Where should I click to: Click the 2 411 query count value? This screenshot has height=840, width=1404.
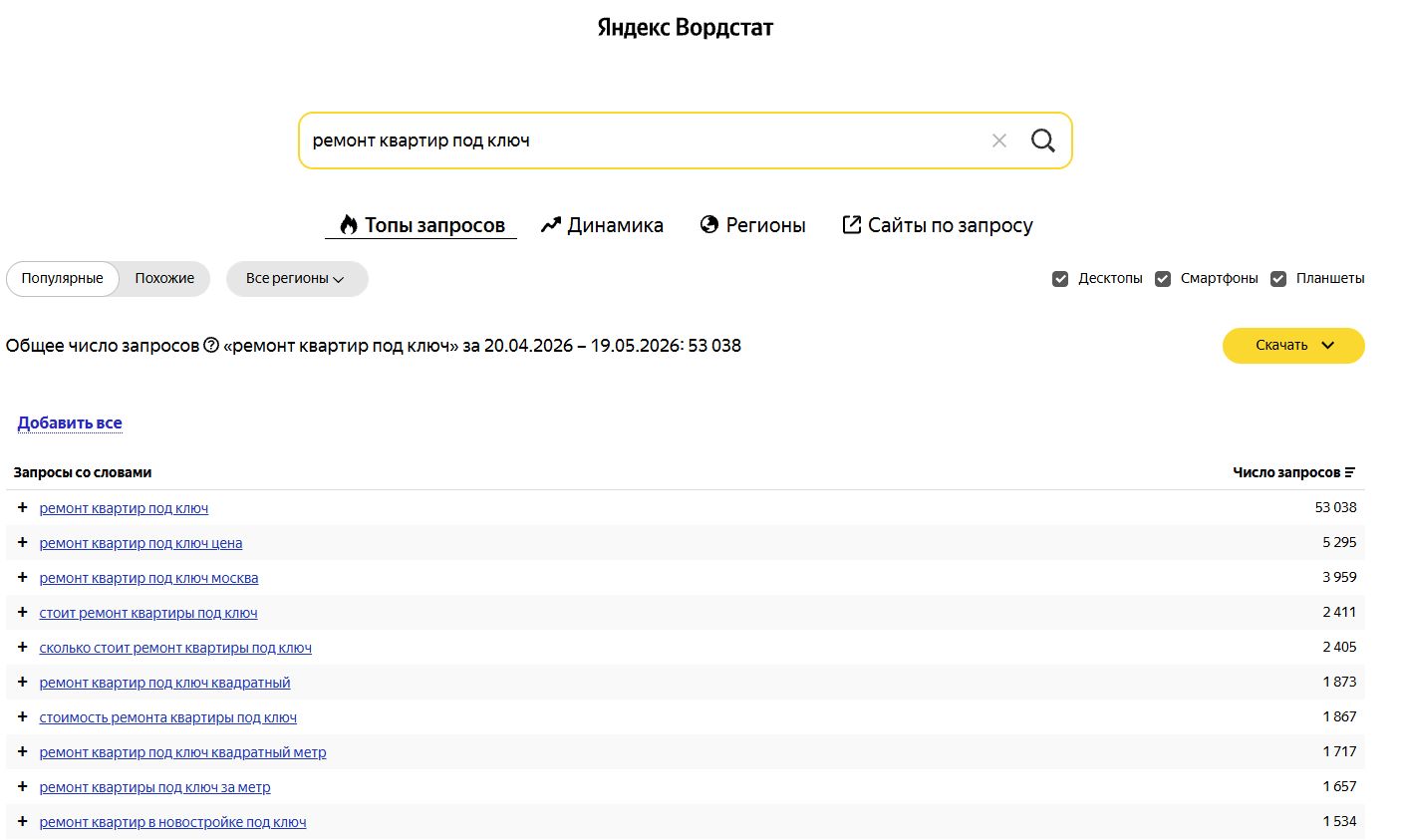tap(1339, 612)
